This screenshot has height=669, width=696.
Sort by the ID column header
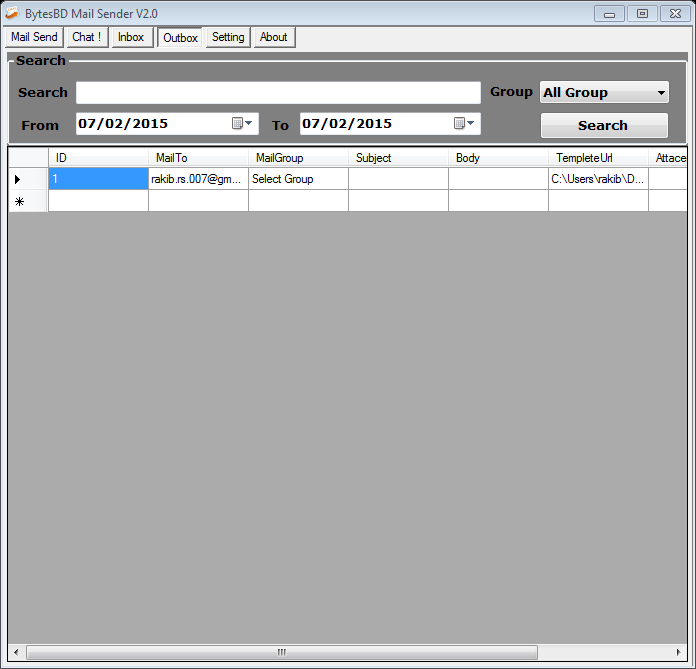98,158
